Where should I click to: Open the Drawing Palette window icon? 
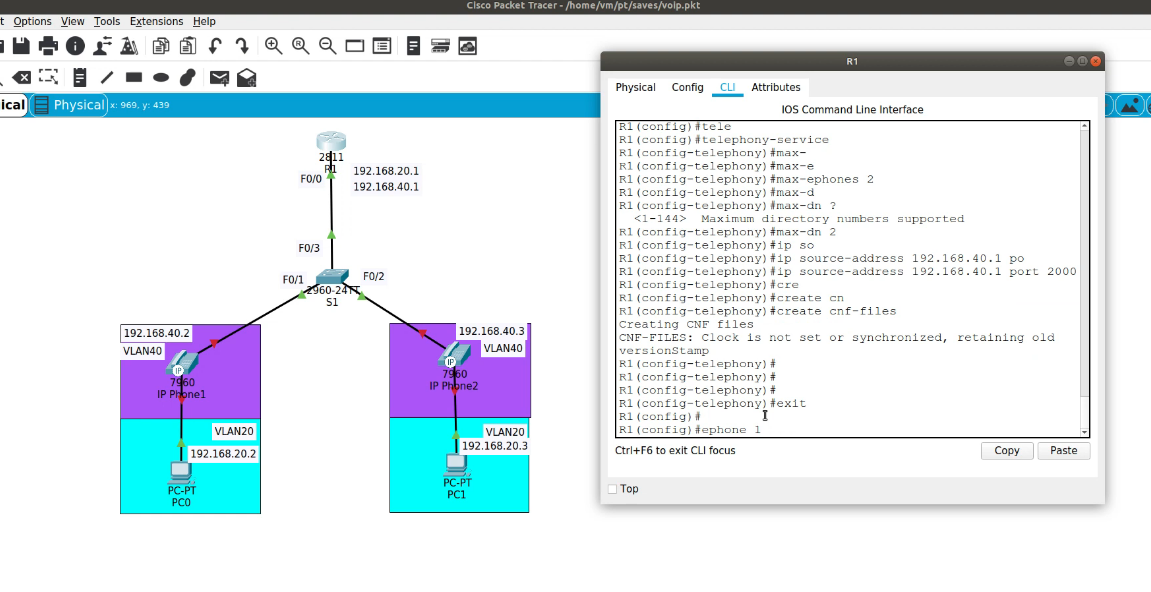point(355,46)
